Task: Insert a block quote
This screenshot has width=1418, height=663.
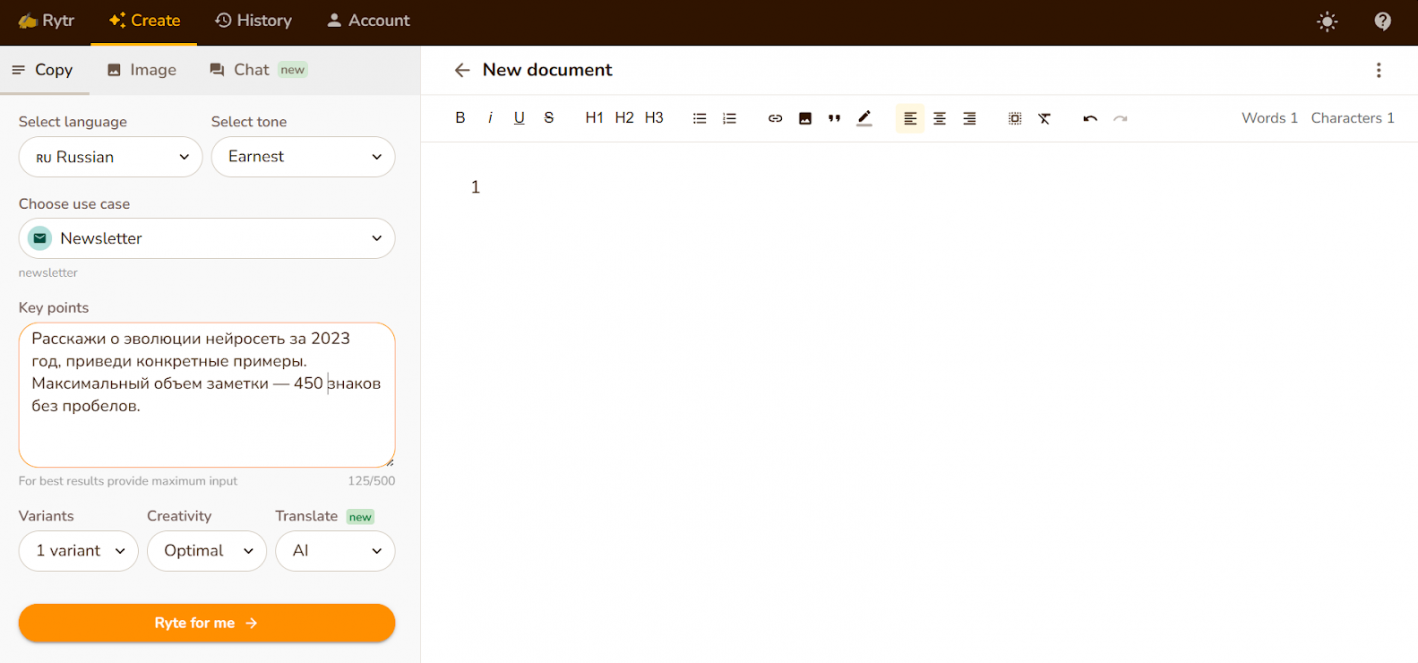Action: [x=834, y=118]
